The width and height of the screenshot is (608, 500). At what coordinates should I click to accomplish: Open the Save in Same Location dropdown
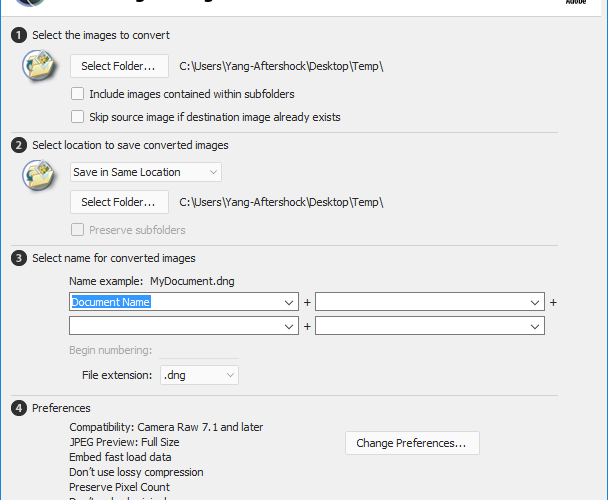tap(146, 172)
